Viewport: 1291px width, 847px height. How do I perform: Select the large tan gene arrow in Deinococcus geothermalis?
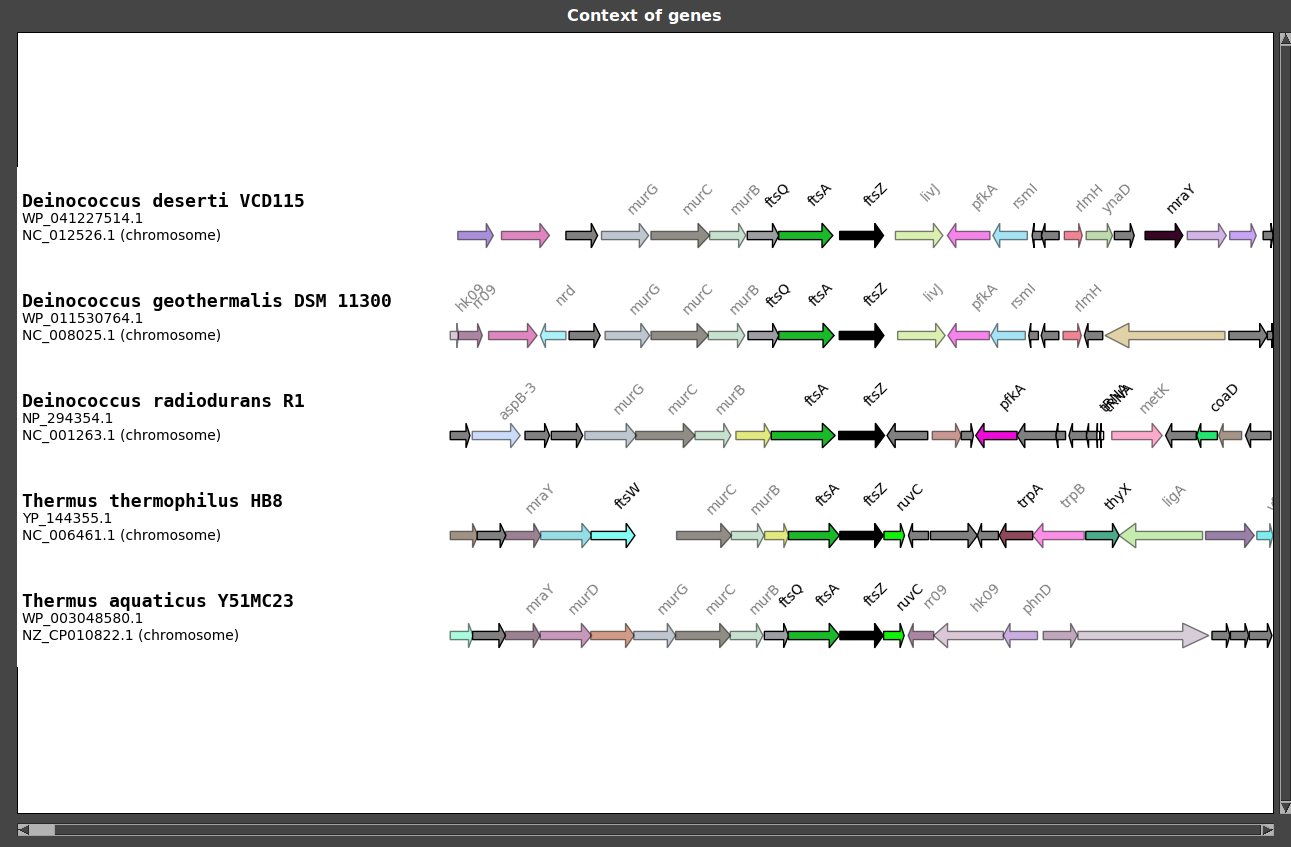point(1165,335)
